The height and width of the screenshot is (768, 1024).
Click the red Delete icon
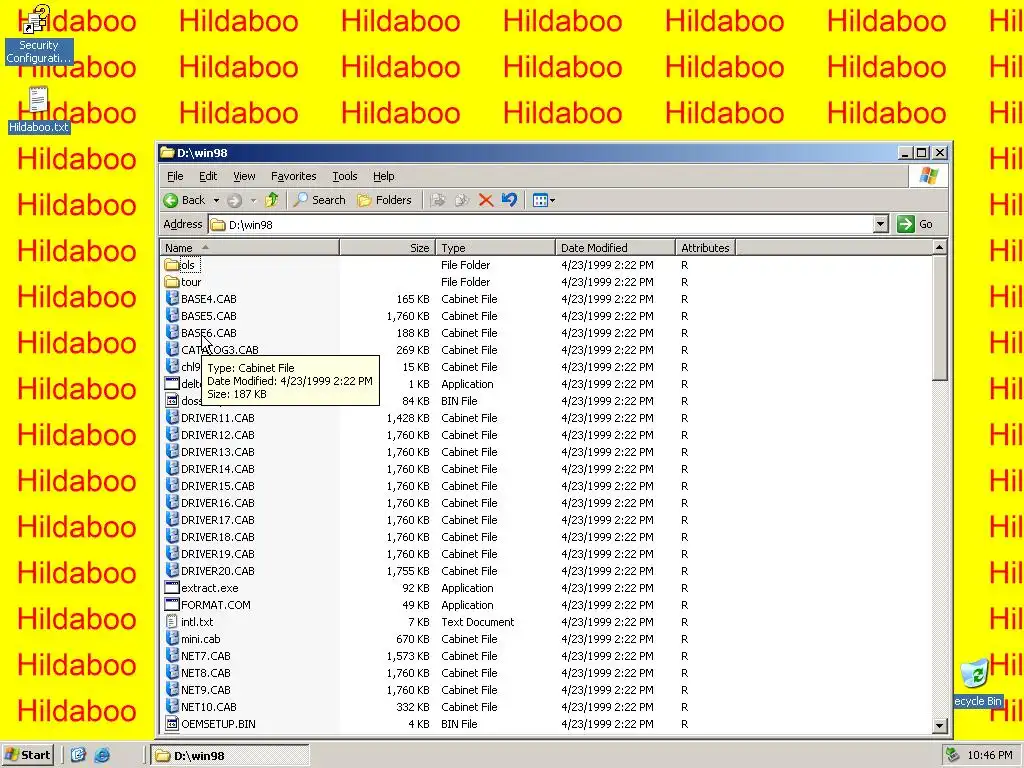coord(485,200)
